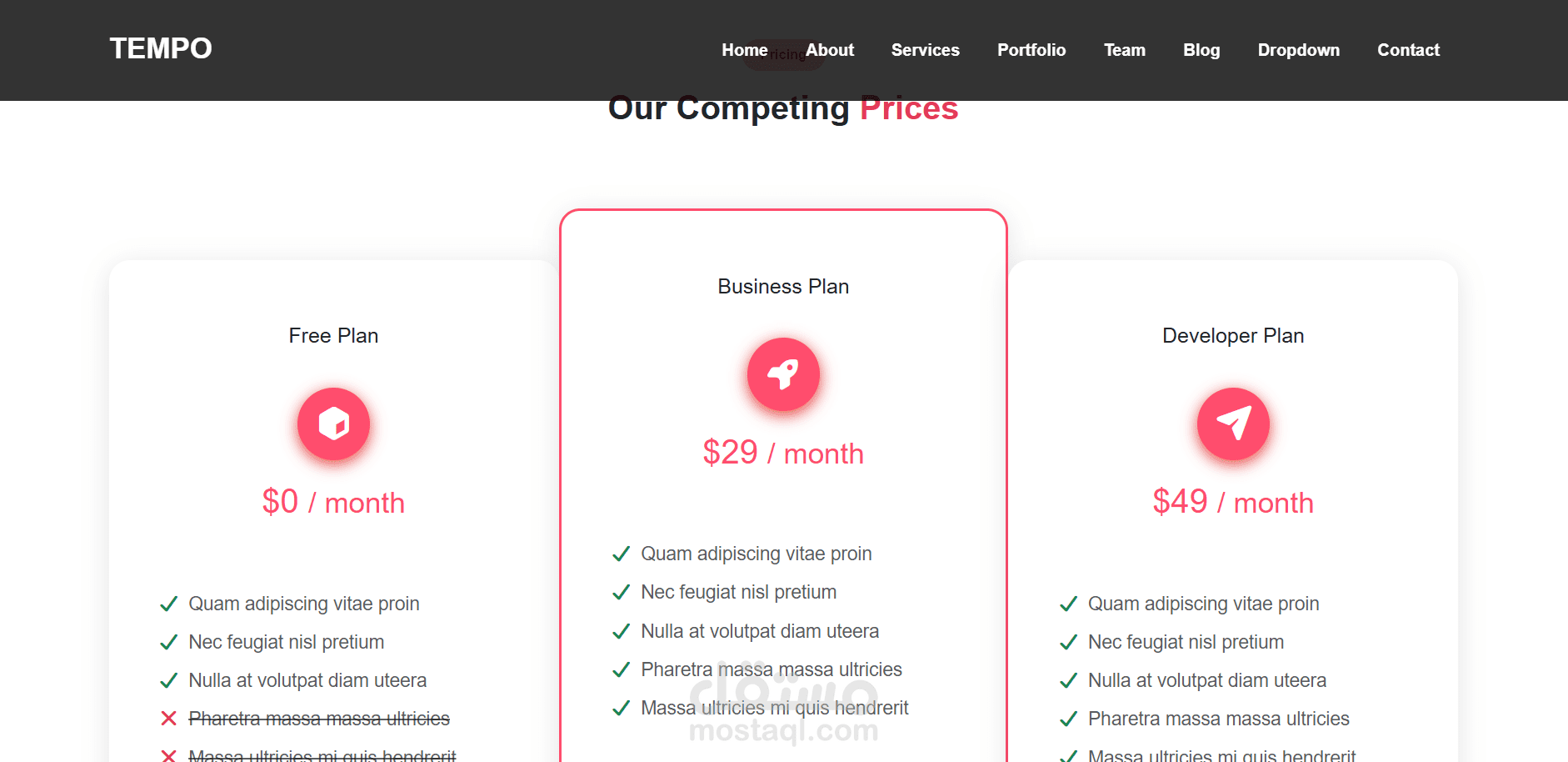Image resolution: width=1568 pixels, height=762 pixels.
Task: Open the Dropdown navigation menu
Action: 1298,50
